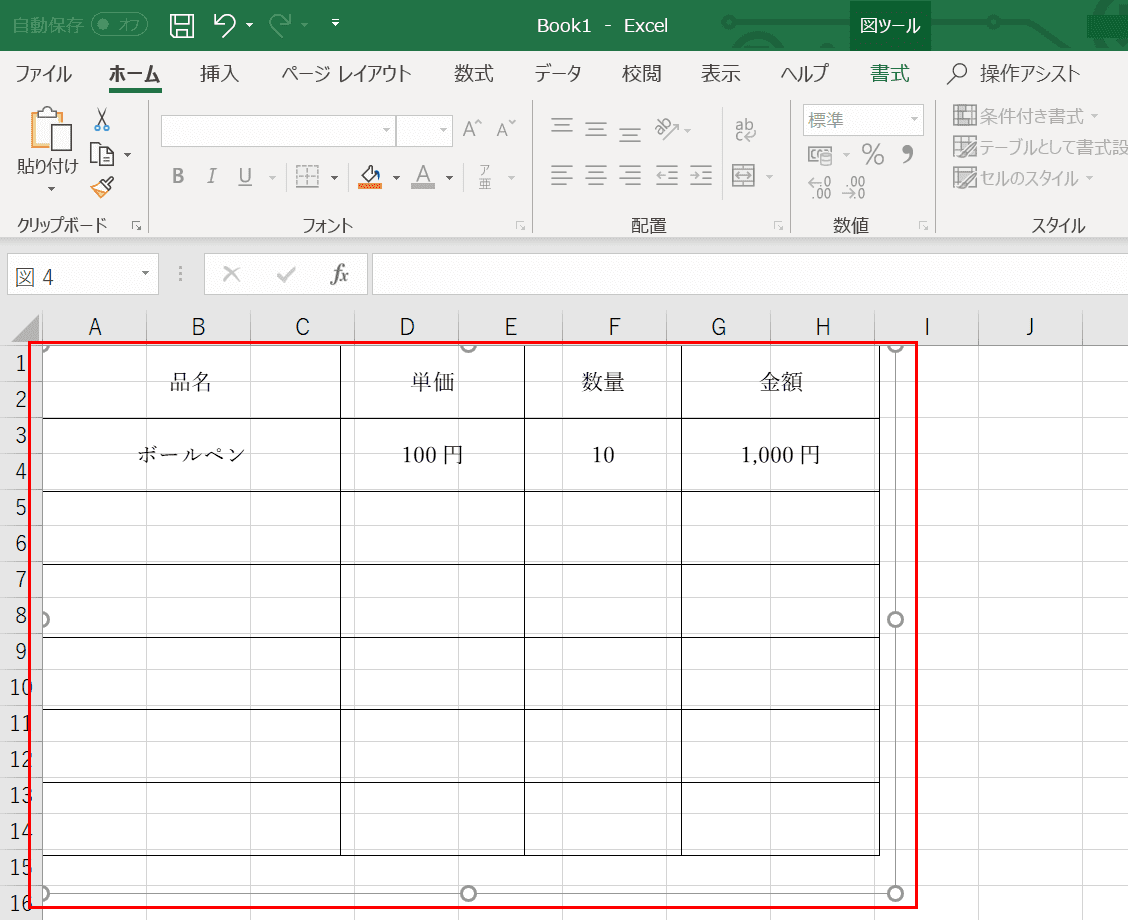1128x920 pixels.
Task: Click テーブルとして書式設定 button
Action: coord(1040,147)
